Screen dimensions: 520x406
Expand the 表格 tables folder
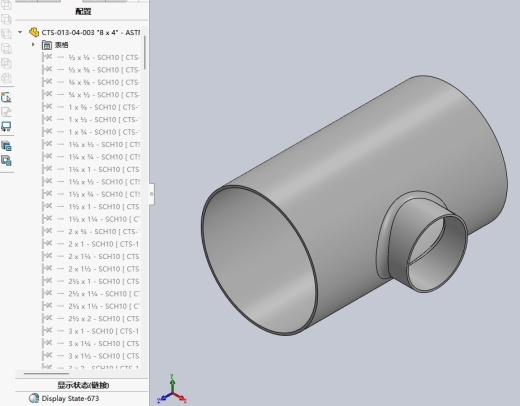pyautogui.click(x=33, y=44)
